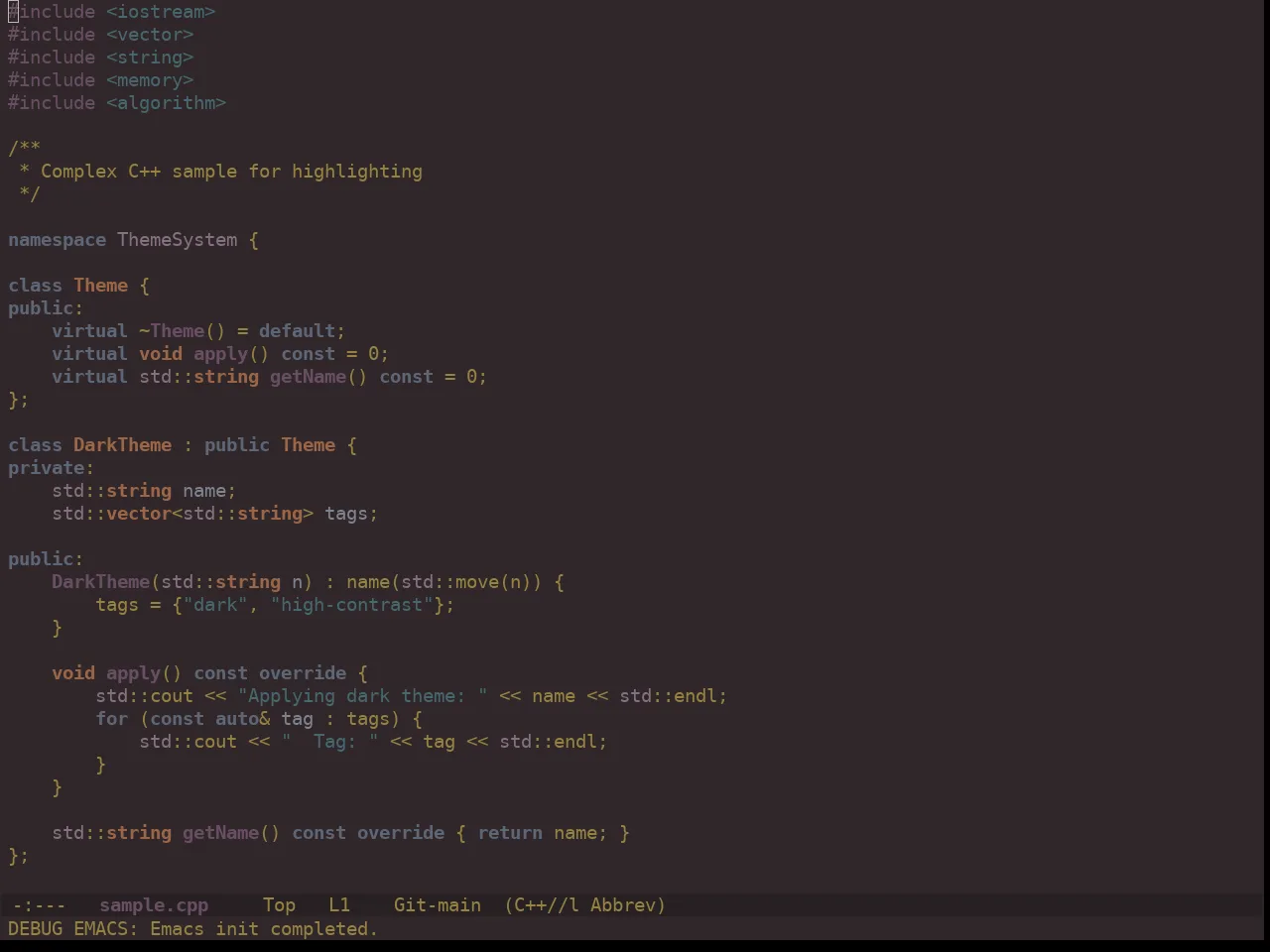
Task: Click the "Applying dark theme: " string
Action: [362, 696]
